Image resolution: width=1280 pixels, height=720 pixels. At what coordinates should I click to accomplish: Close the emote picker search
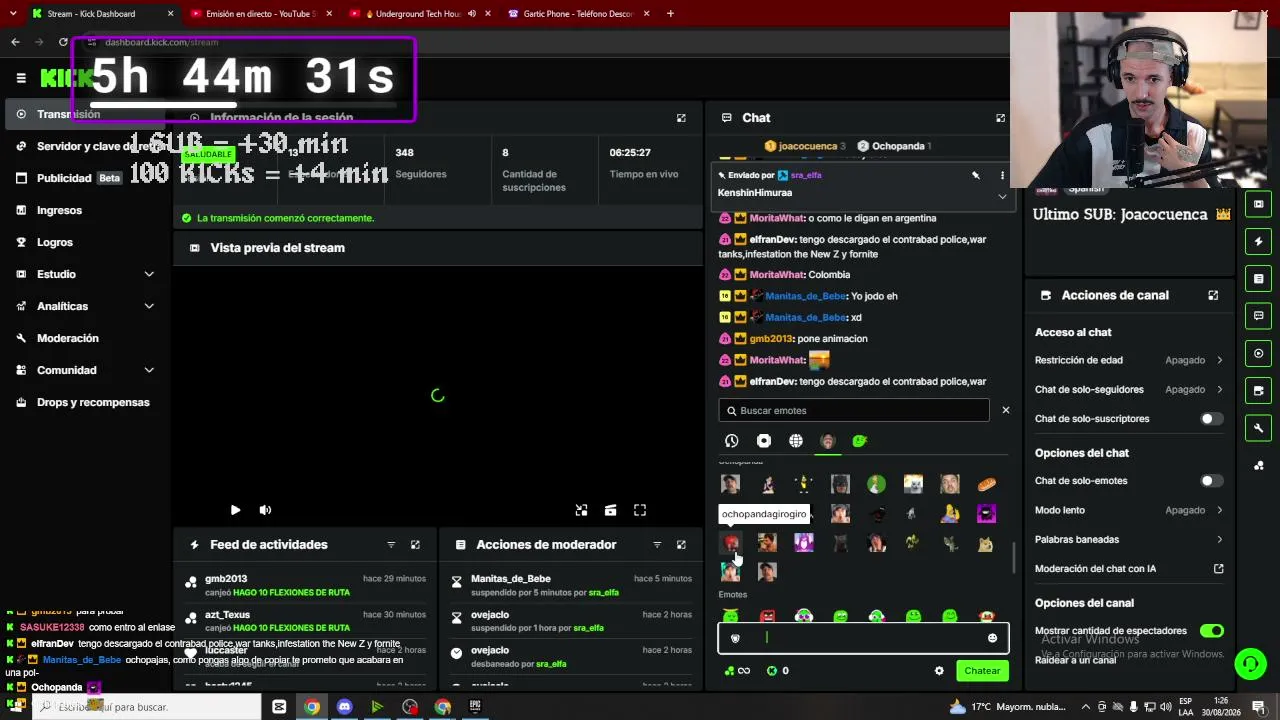point(1006,410)
